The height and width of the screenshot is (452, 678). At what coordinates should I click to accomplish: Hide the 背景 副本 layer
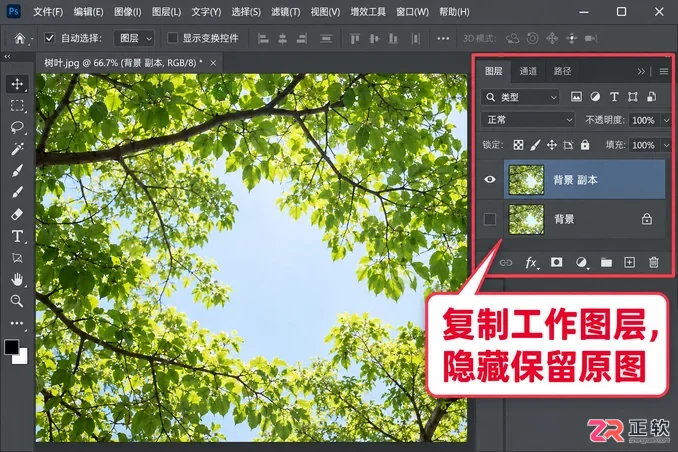click(489, 180)
